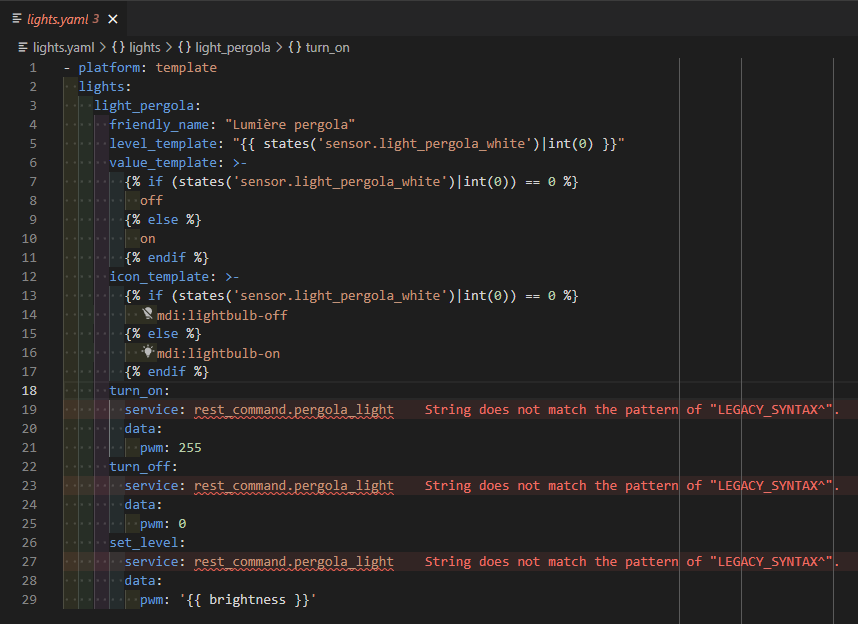Screen dimensions: 858x624
Task: Click the 'service' key on line 23
Action: (x=152, y=486)
